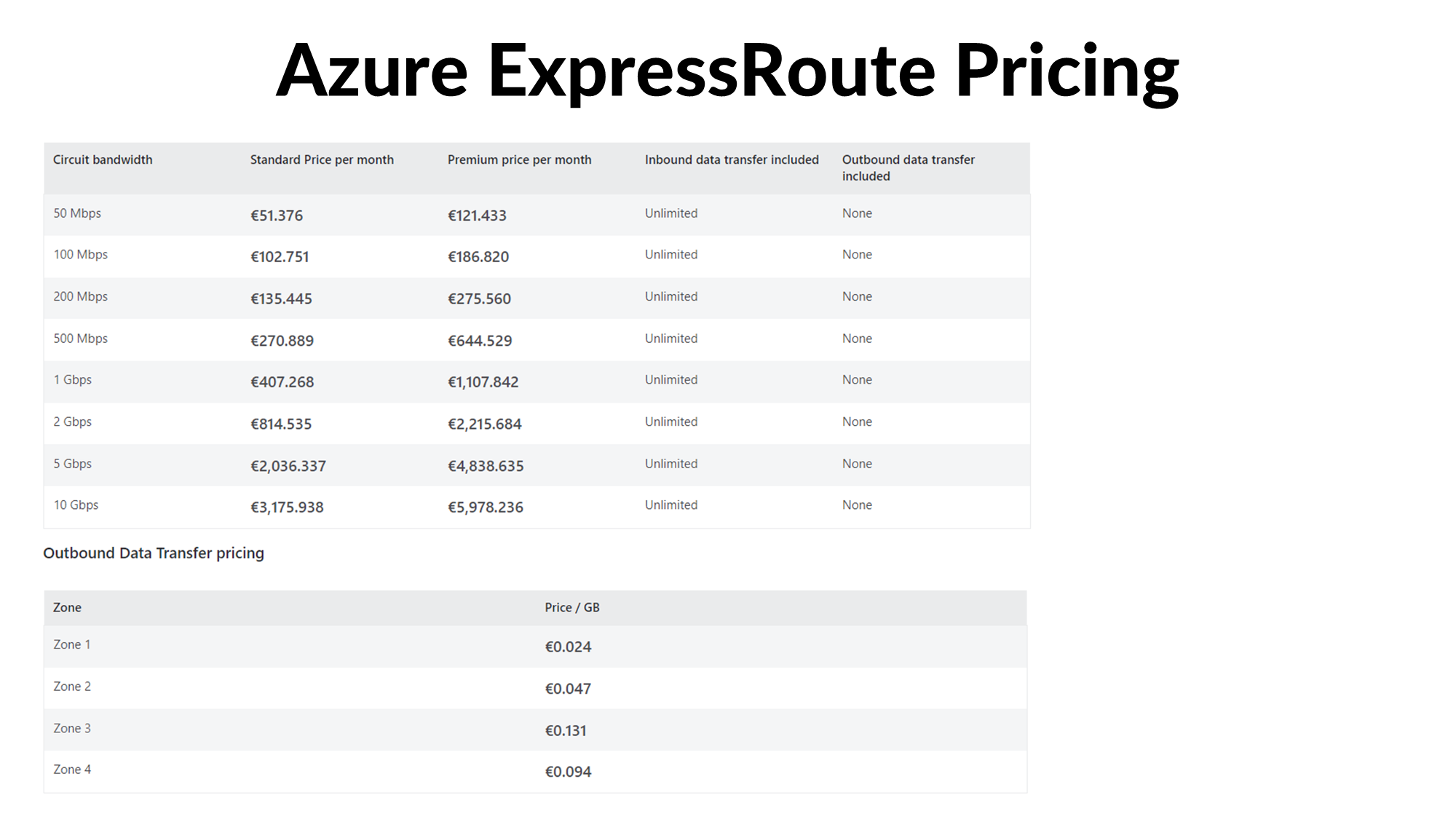Click the €1,107.842 premium price value
Image resolution: width=1456 pixels, height=819 pixels.
483,382
